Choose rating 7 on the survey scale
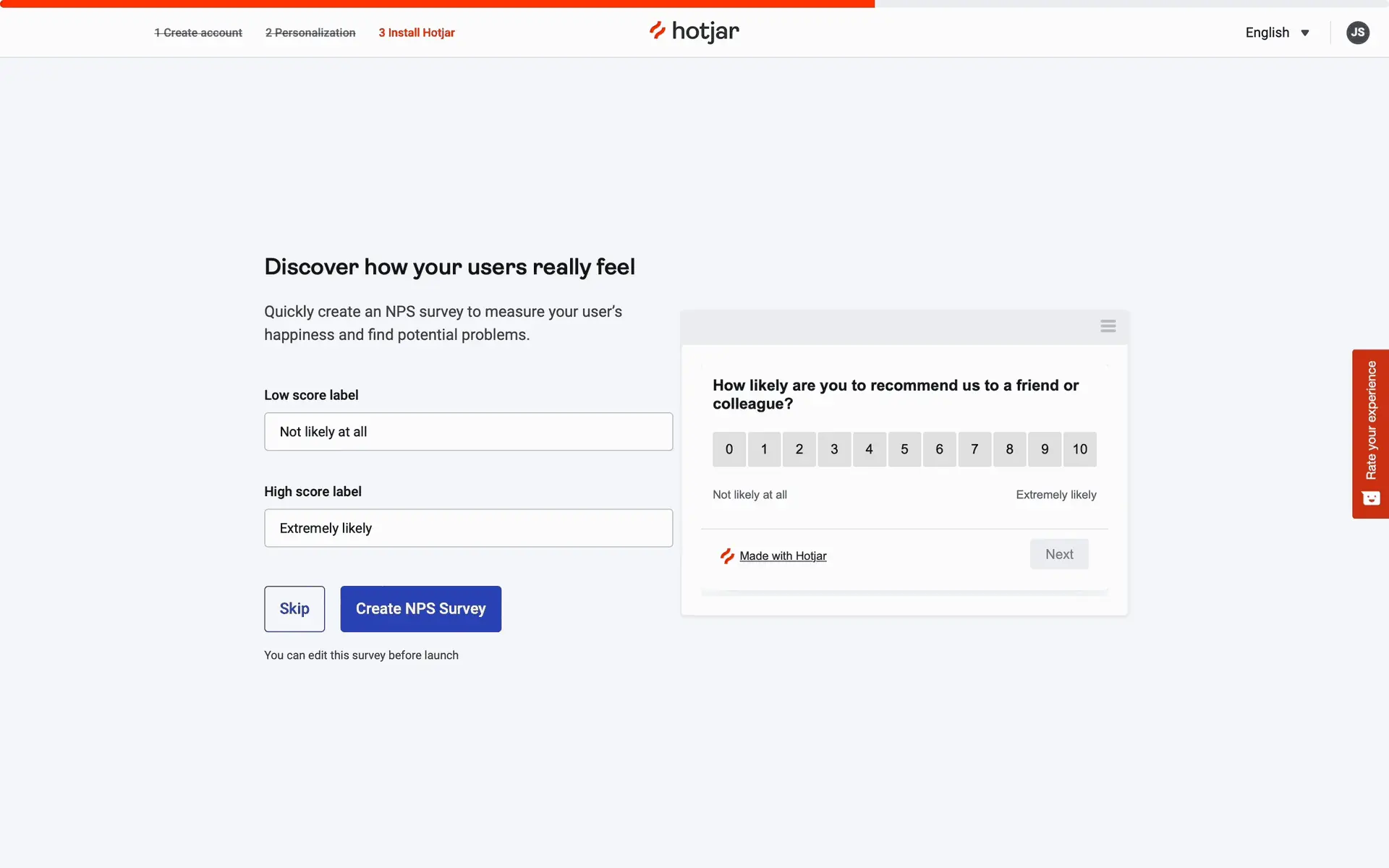 [974, 449]
